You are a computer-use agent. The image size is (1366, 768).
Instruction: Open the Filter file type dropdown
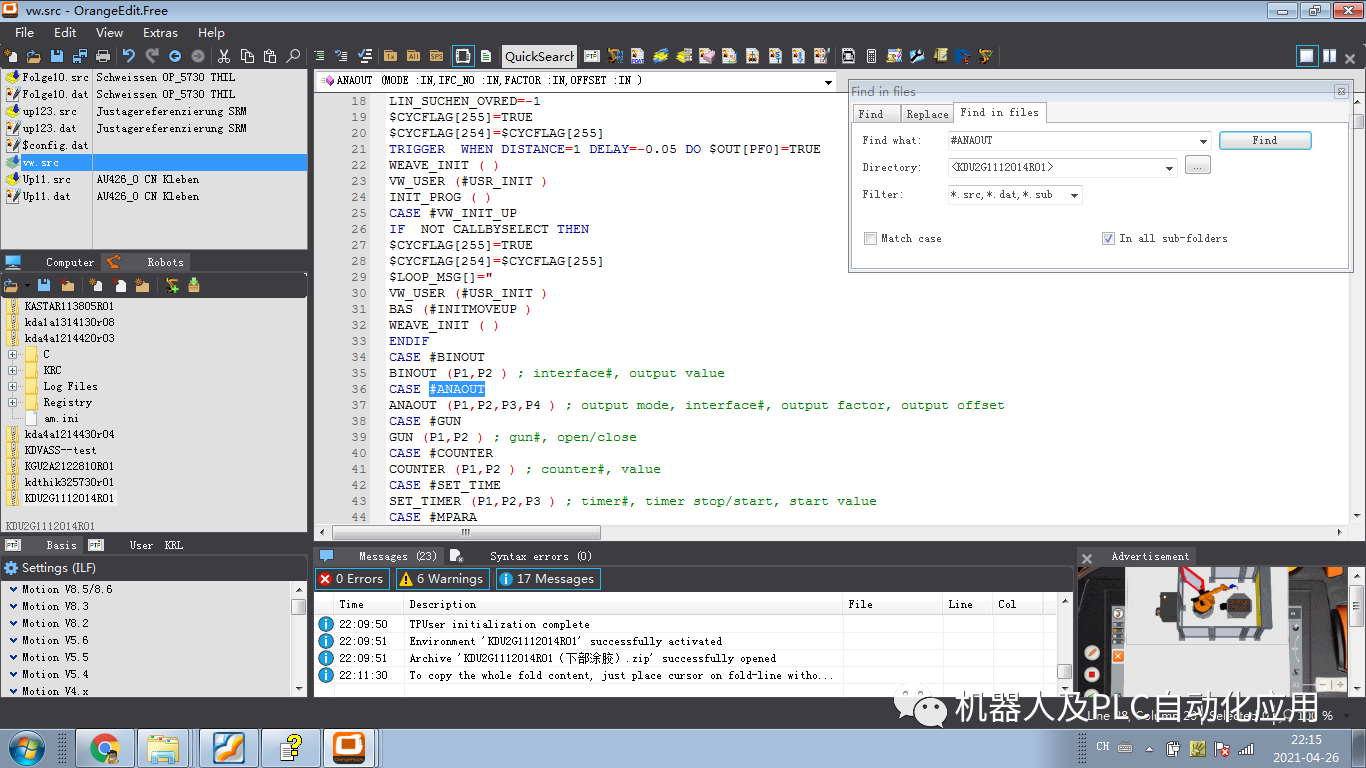coord(1075,195)
